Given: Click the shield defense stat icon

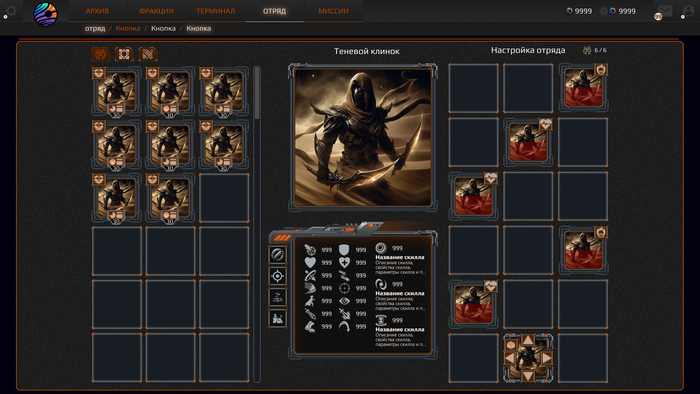Looking at the screenshot, I should coord(344,249).
